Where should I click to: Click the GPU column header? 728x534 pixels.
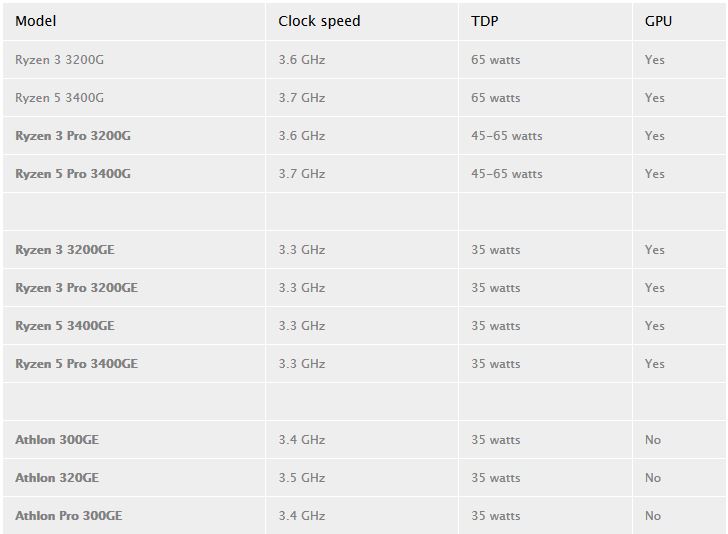pyautogui.click(x=658, y=21)
